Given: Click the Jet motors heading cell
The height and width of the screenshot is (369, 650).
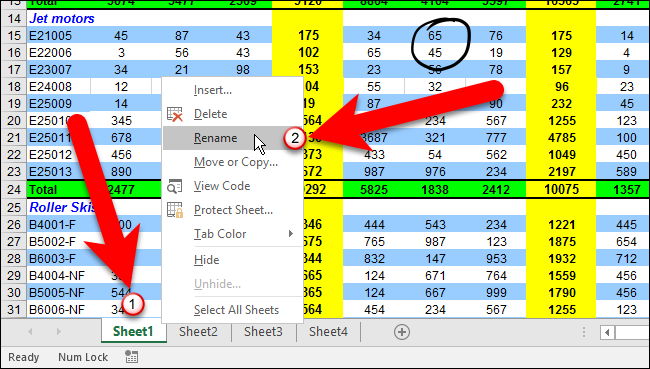Looking at the screenshot, I should [62, 19].
